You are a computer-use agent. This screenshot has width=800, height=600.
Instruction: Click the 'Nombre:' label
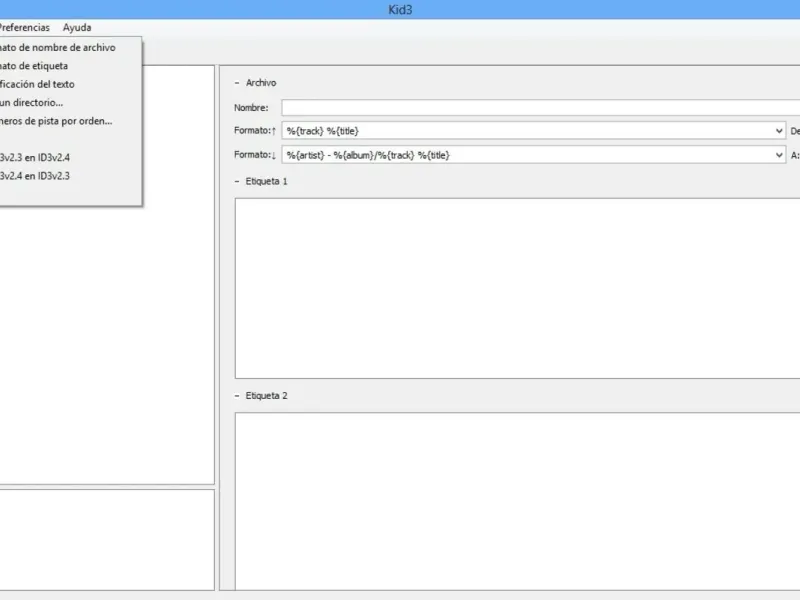[251, 108]
